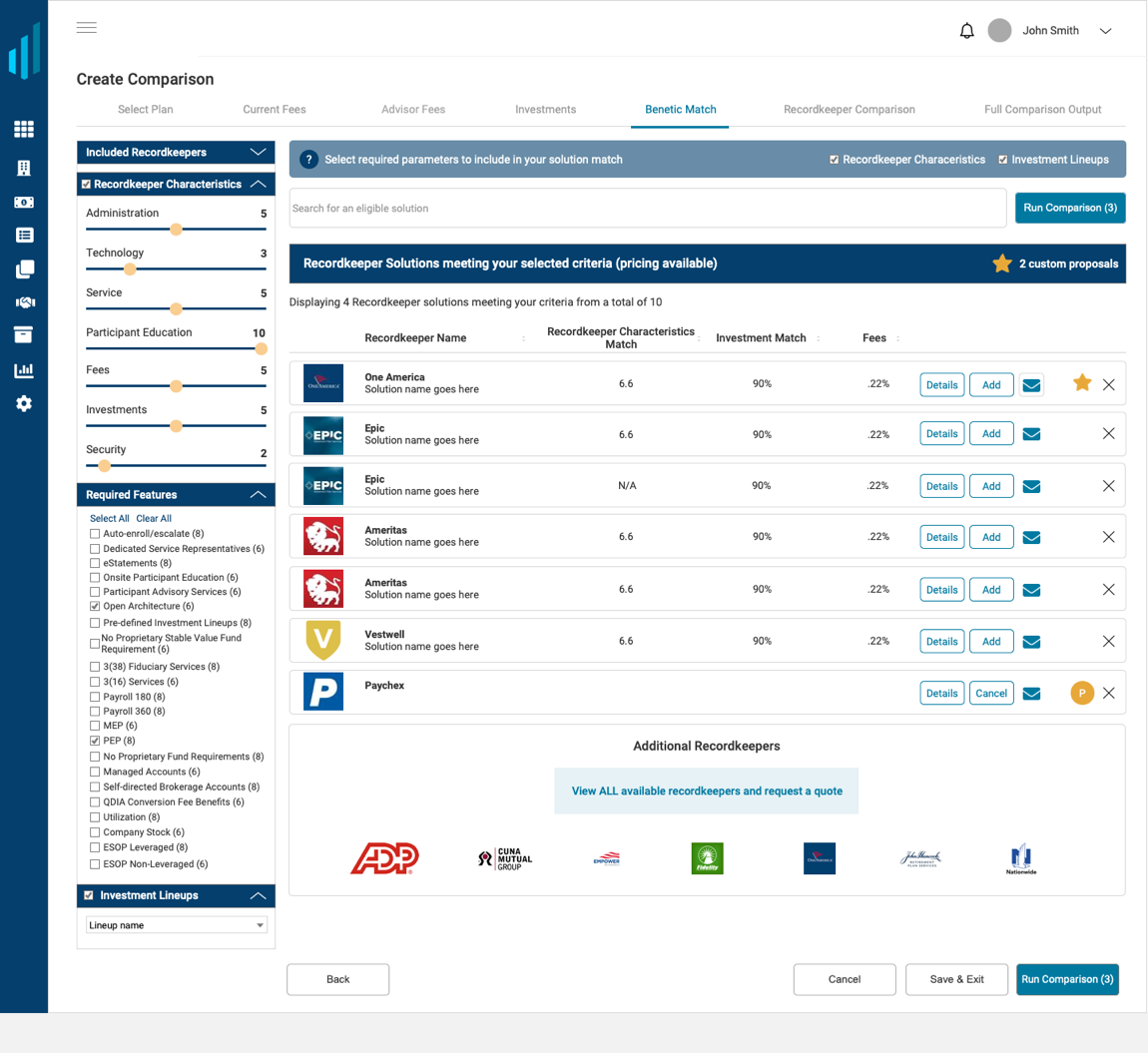
Task: Click the CUNA Mutual Group logo
Action: [x=504, y=859]
